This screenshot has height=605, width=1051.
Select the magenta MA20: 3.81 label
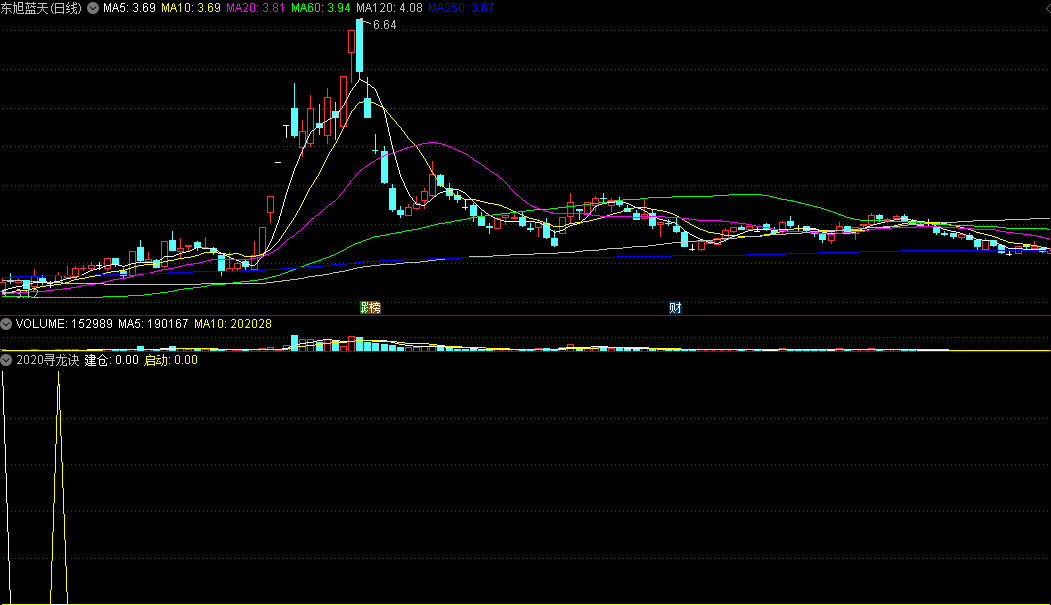pyautogui.click(x=255, y=8)
